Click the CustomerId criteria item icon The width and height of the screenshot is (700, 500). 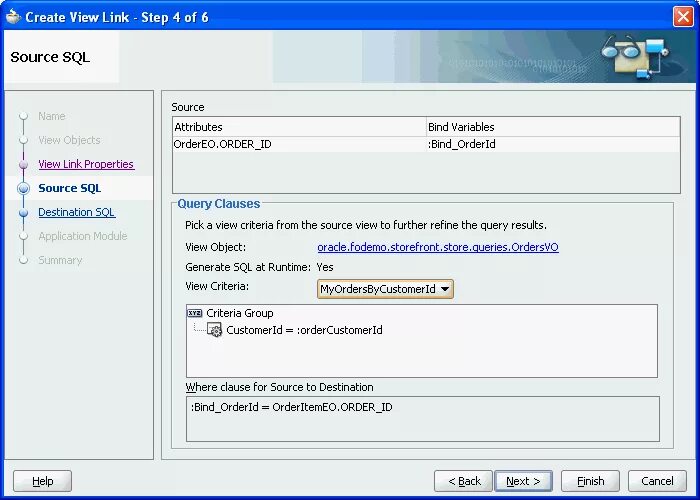pyautogui.click(x=215, y=330)
